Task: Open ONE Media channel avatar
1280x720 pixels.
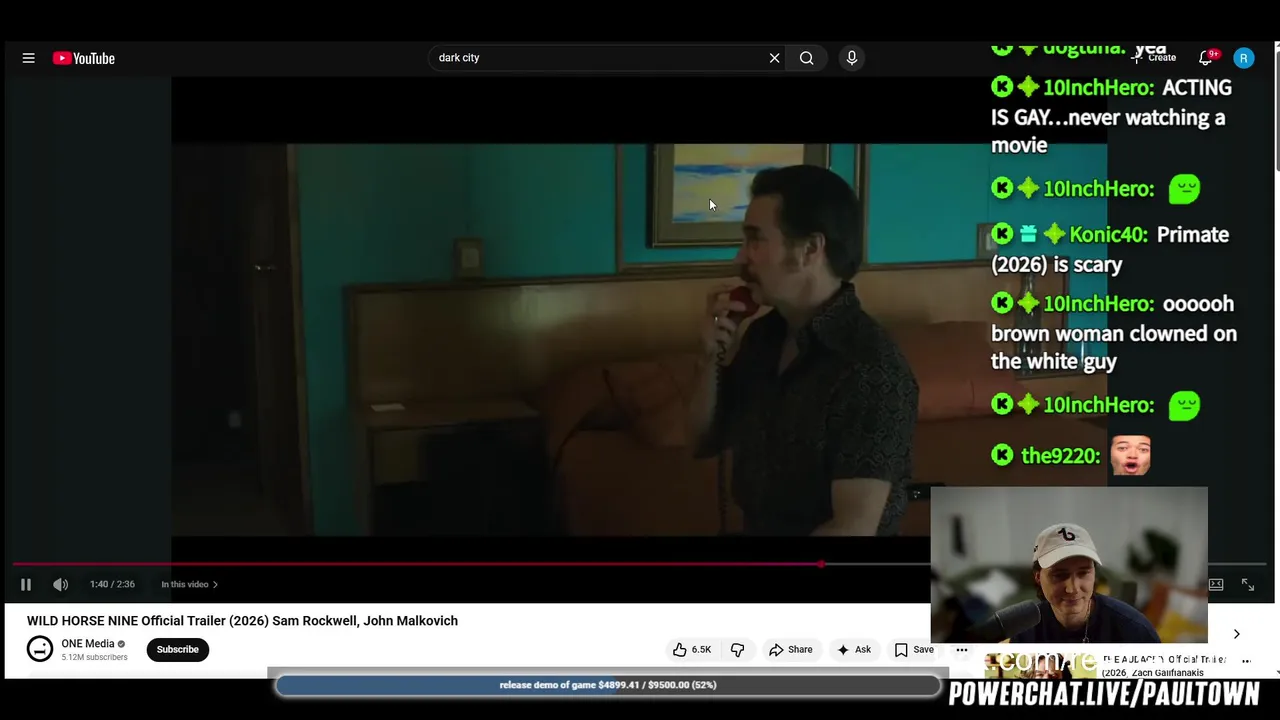Action: (40, 649)
